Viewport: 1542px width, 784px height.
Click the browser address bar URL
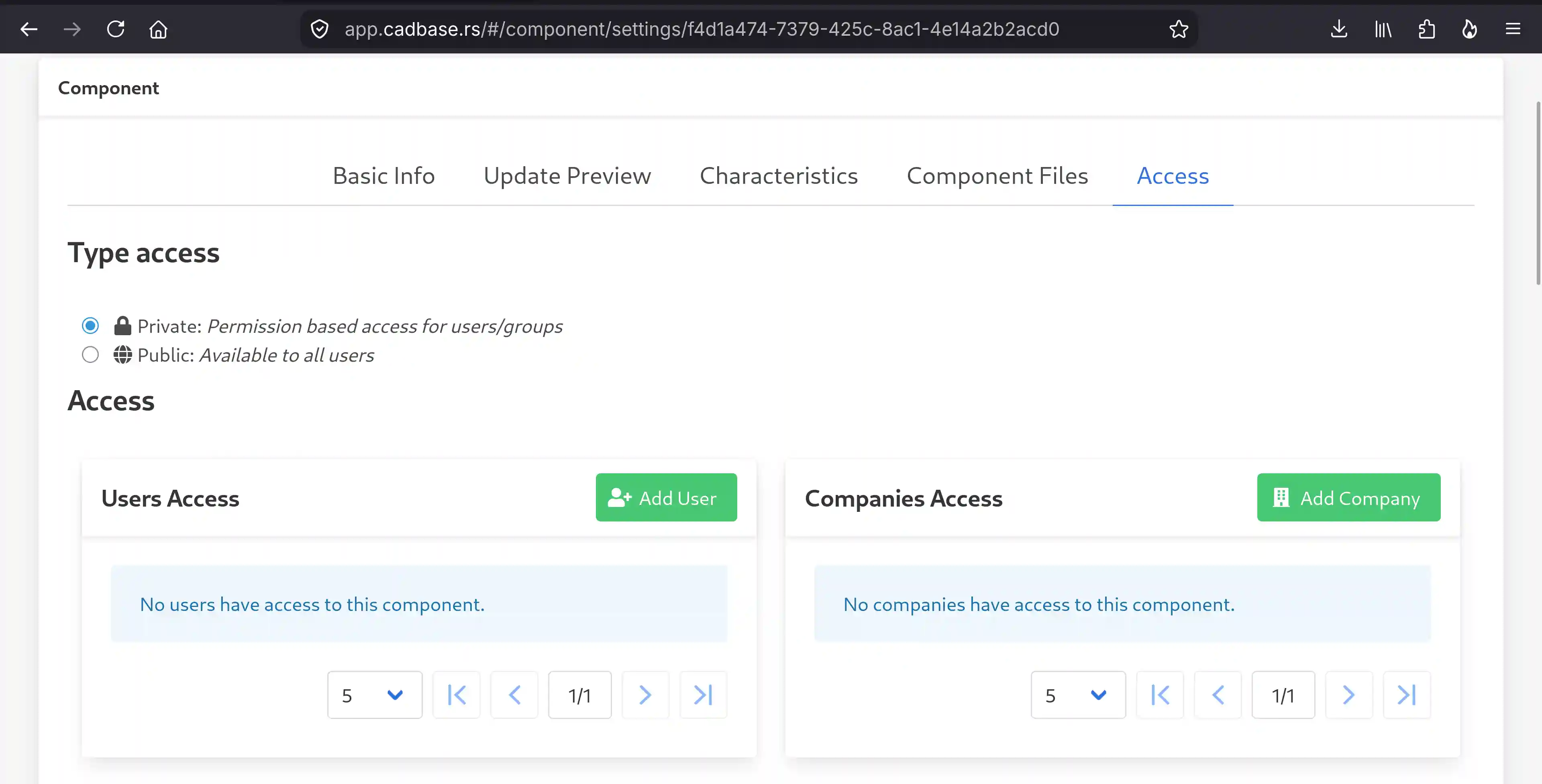[702, 29]
